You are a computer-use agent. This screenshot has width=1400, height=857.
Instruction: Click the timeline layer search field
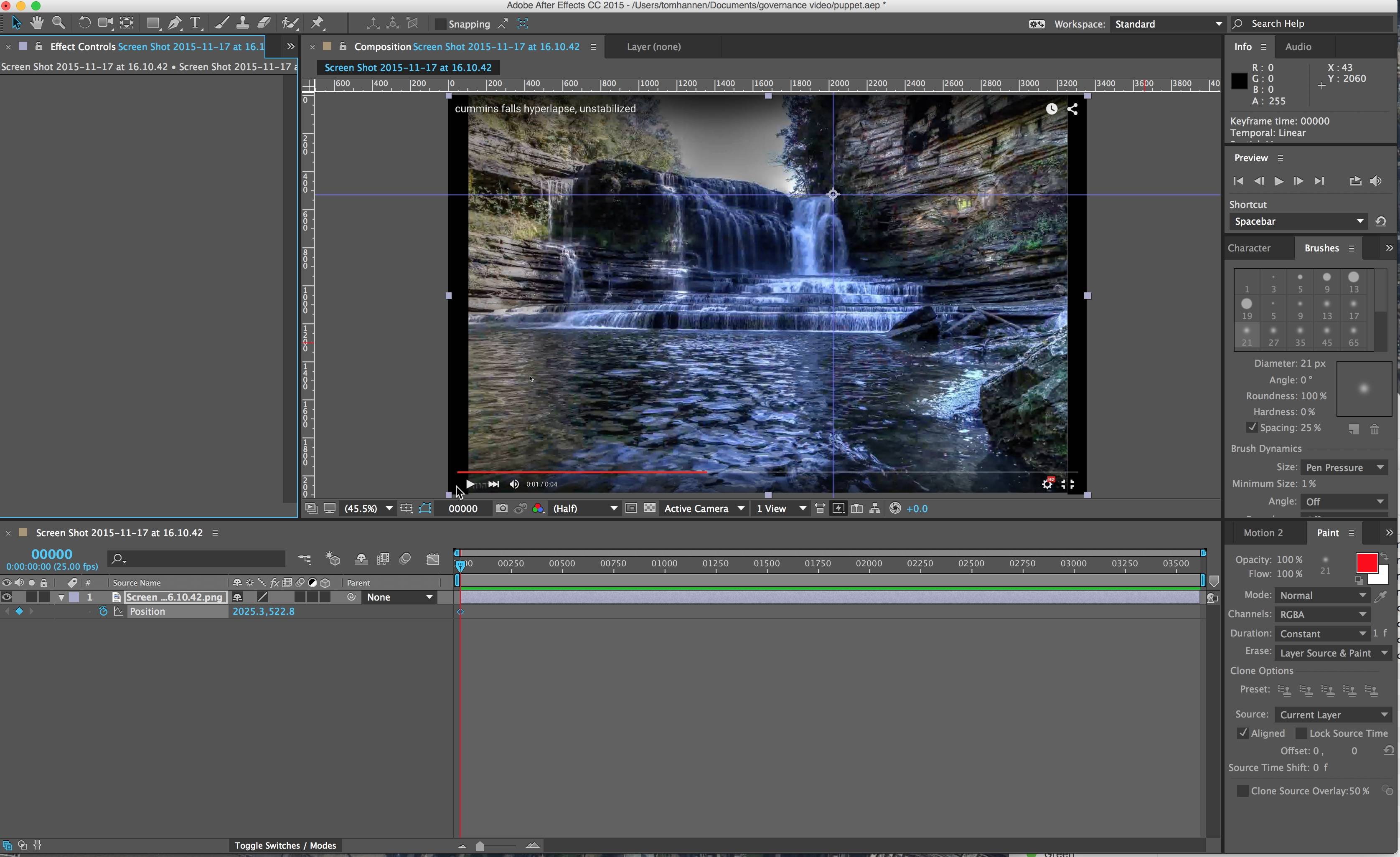coord(197,559)
